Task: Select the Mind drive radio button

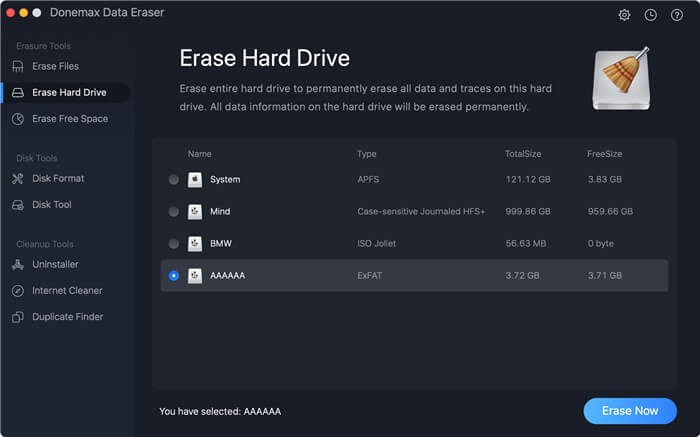Action: (x=174, y=212)
